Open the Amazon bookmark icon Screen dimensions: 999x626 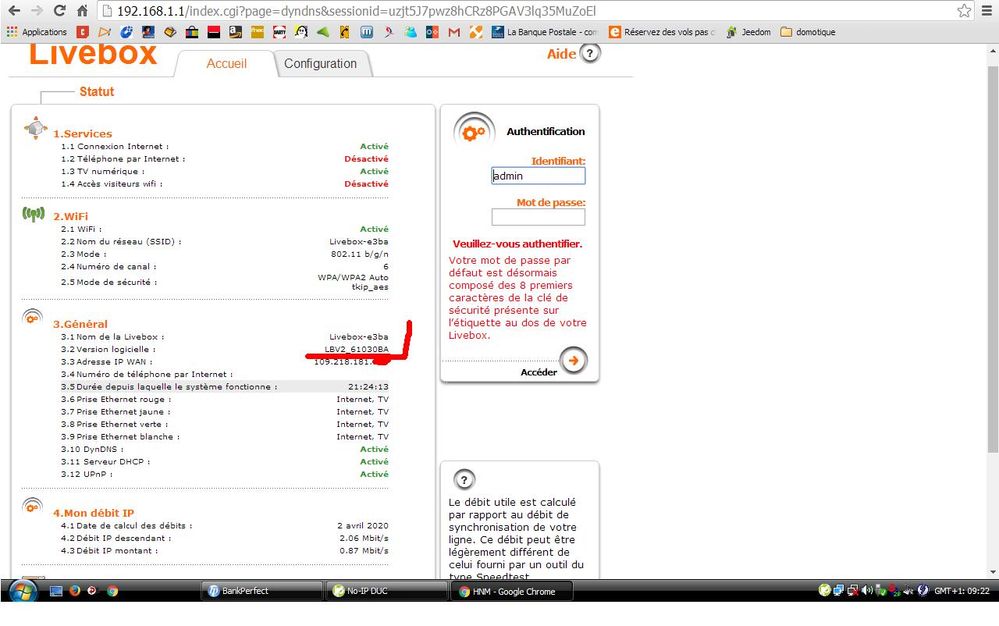point(235,32)
